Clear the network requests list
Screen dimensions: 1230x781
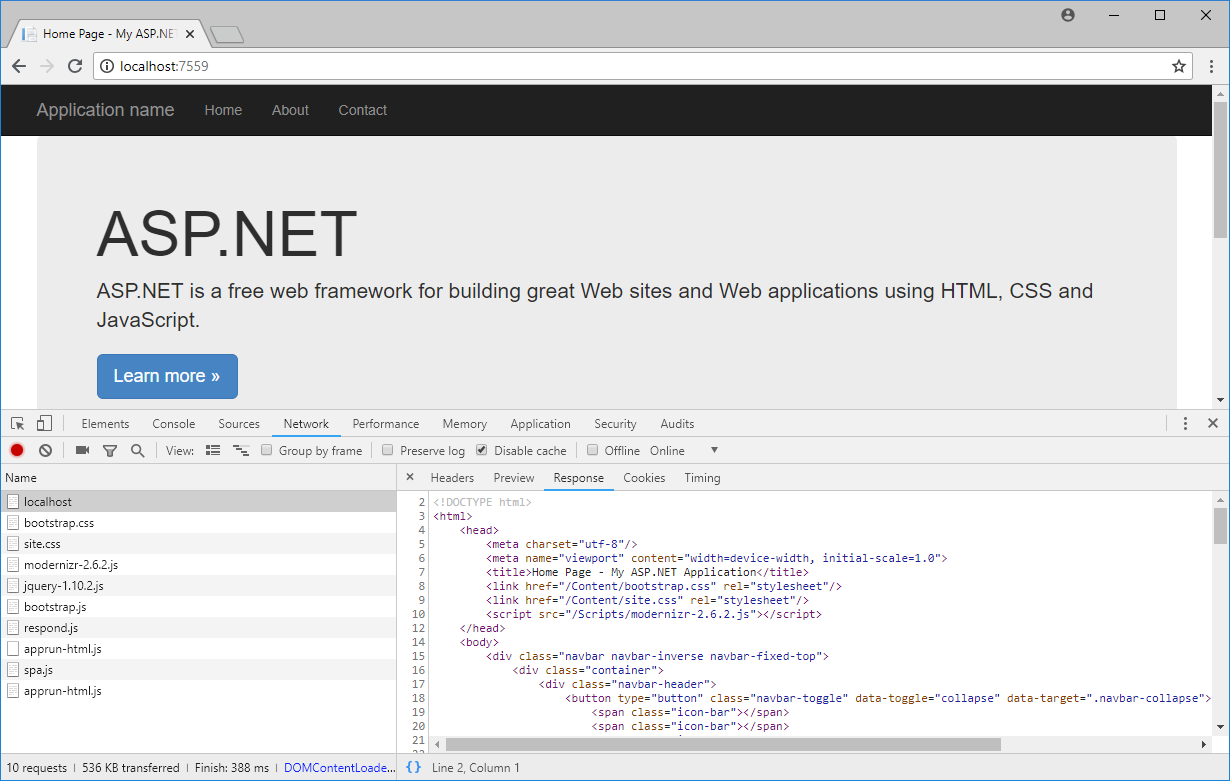45,450
